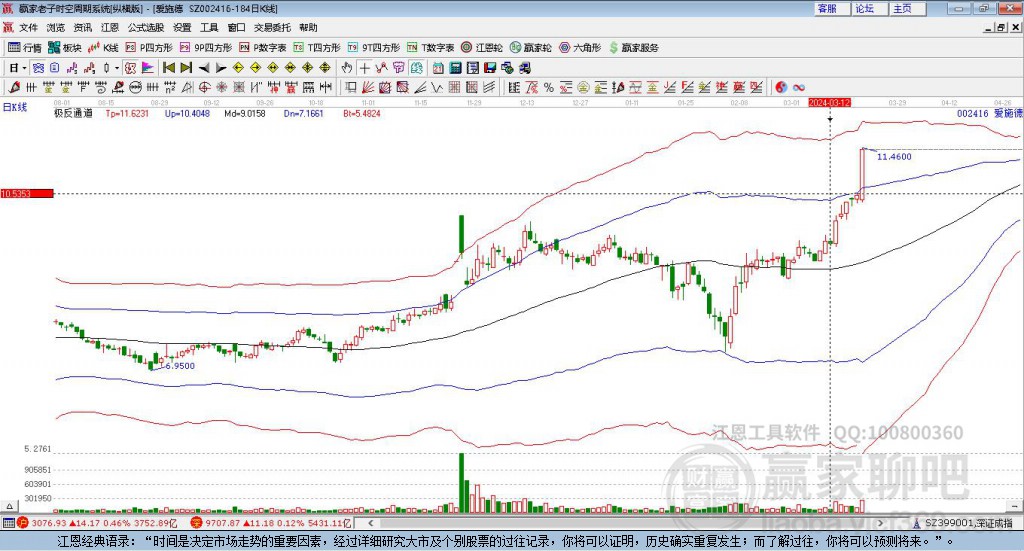
Task: Open the P四方形 square tool
Action: pyautogui.click(x=149, y=48)
